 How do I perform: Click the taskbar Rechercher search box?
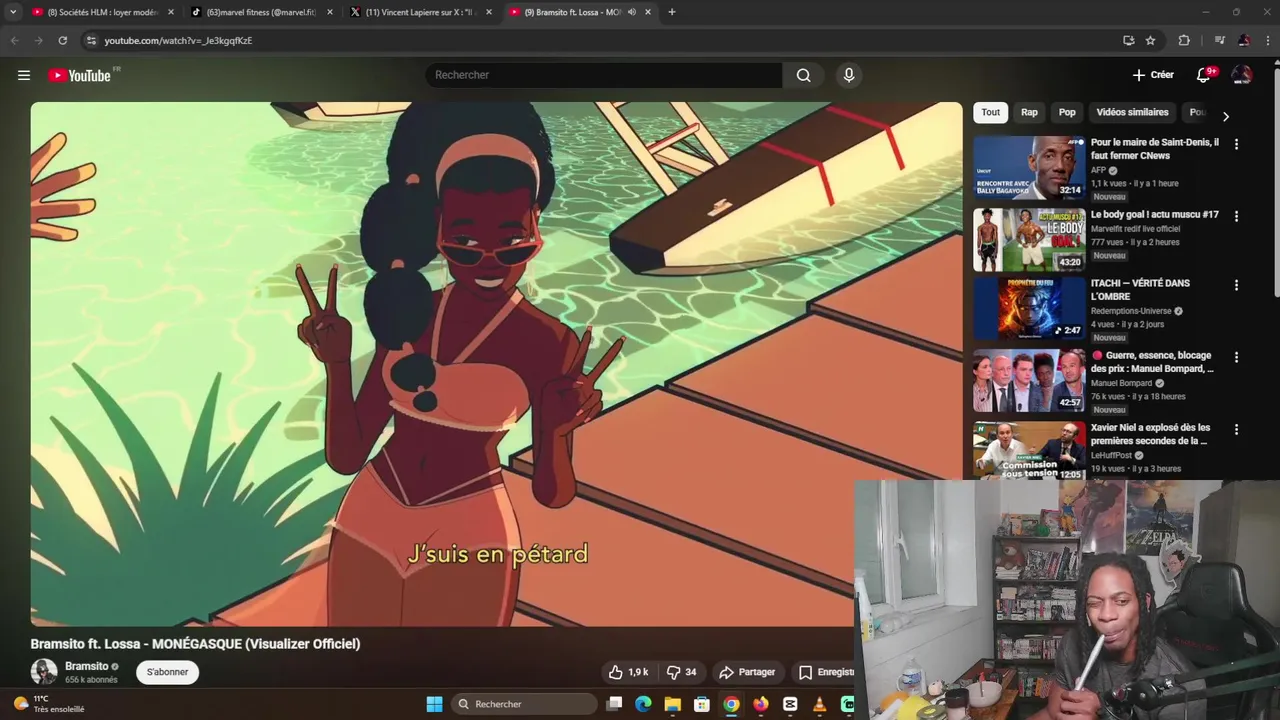525,704
